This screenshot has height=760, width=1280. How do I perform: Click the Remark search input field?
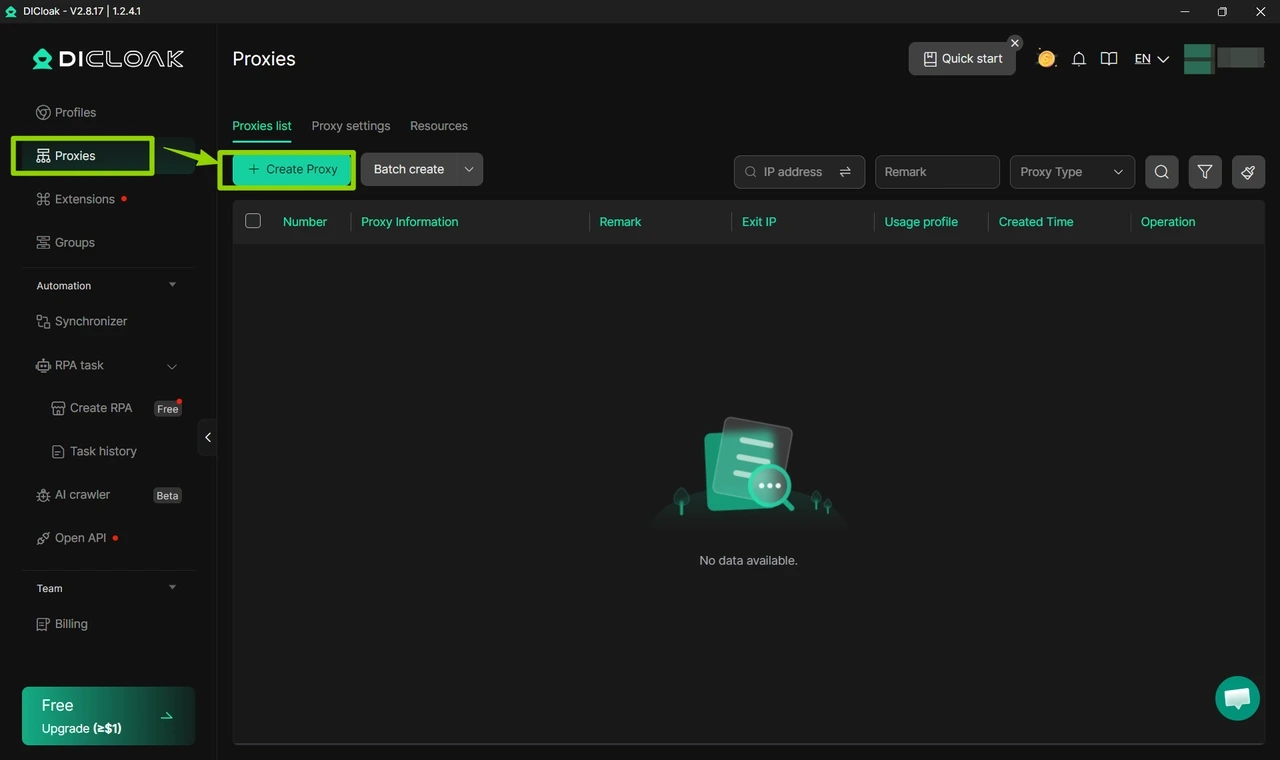pyautogui.click(x=936, y=171)
